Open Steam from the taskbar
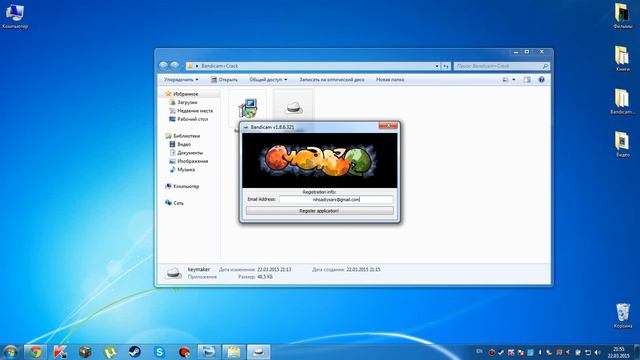The height and width of the screenshot is (360, 640). pyautogui.click(x=135, y=352)
